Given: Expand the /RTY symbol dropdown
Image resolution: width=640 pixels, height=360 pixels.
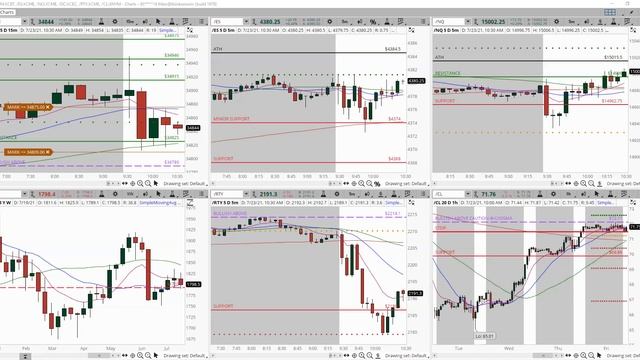Looking at the screenshot, I should tap(246, 194).
